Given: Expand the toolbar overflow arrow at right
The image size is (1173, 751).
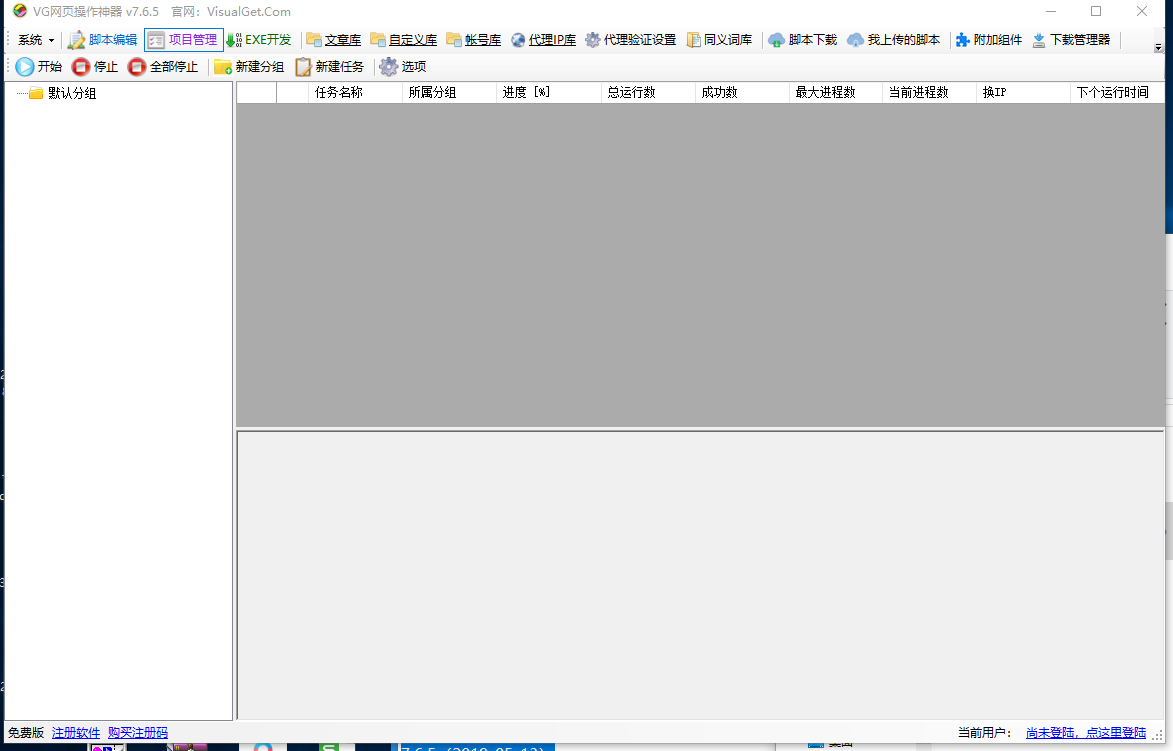Looking at the screenshot, I should pos(1158,46).
